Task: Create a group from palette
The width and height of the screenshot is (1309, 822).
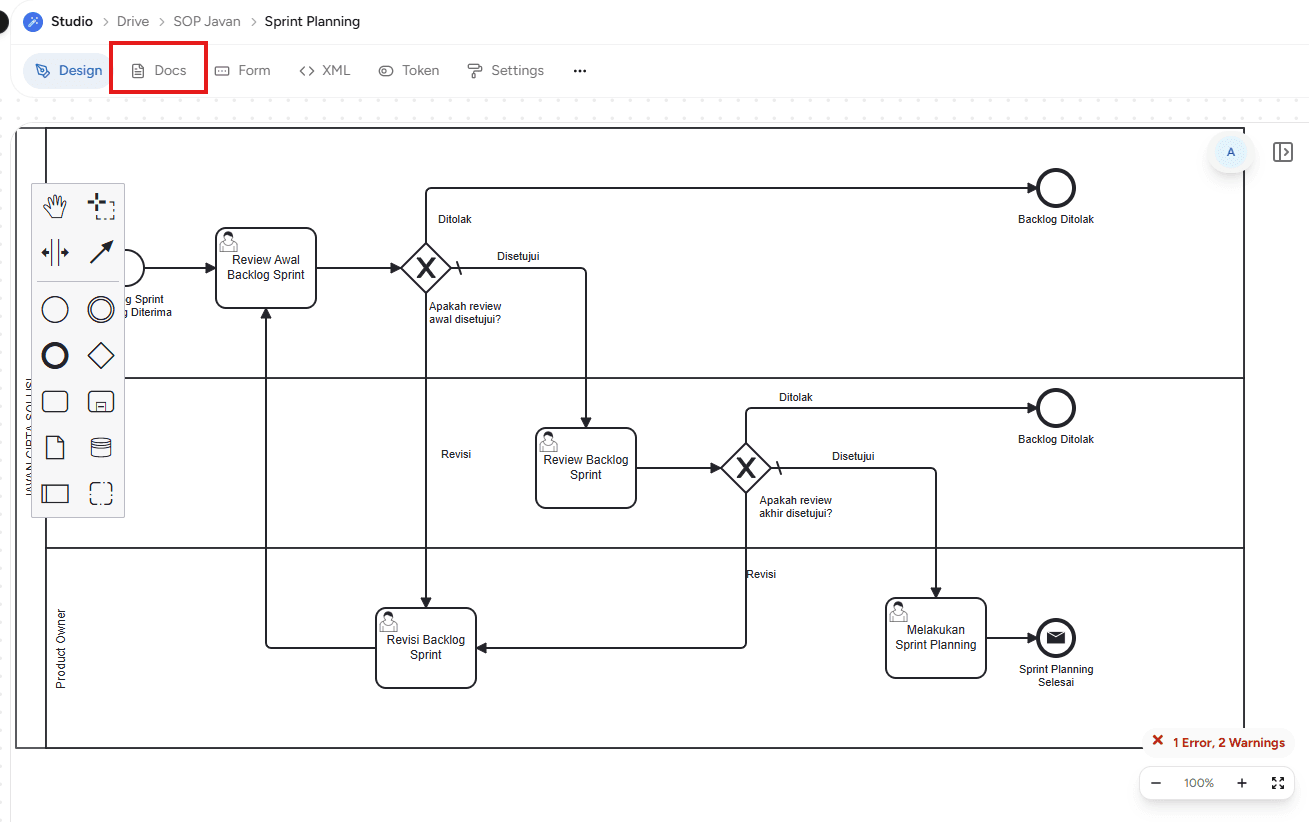Action: (x=101, y=493)
